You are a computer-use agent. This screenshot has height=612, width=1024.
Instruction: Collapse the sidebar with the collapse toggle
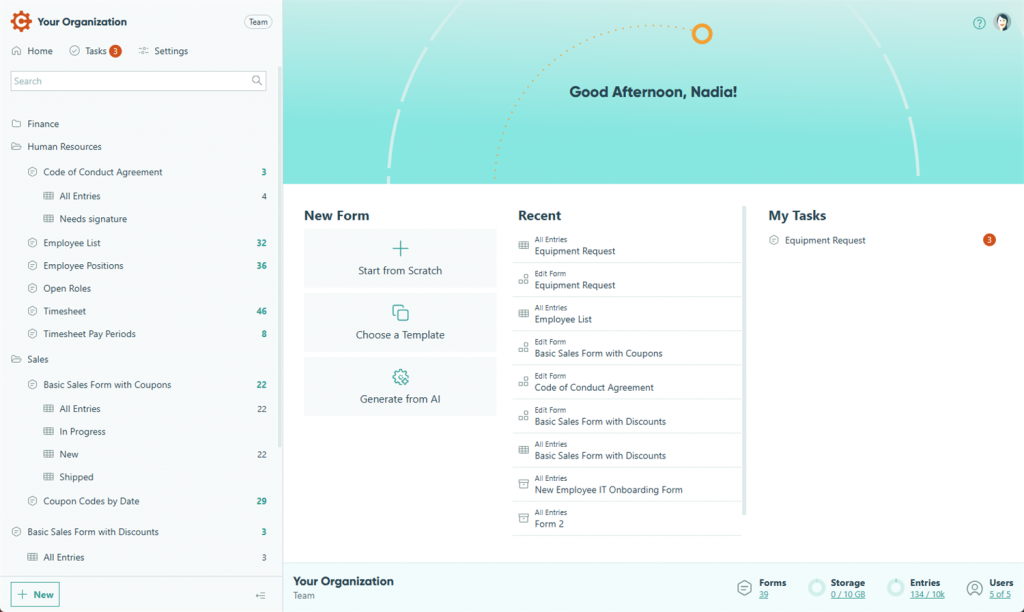click(x=259, y=595)
